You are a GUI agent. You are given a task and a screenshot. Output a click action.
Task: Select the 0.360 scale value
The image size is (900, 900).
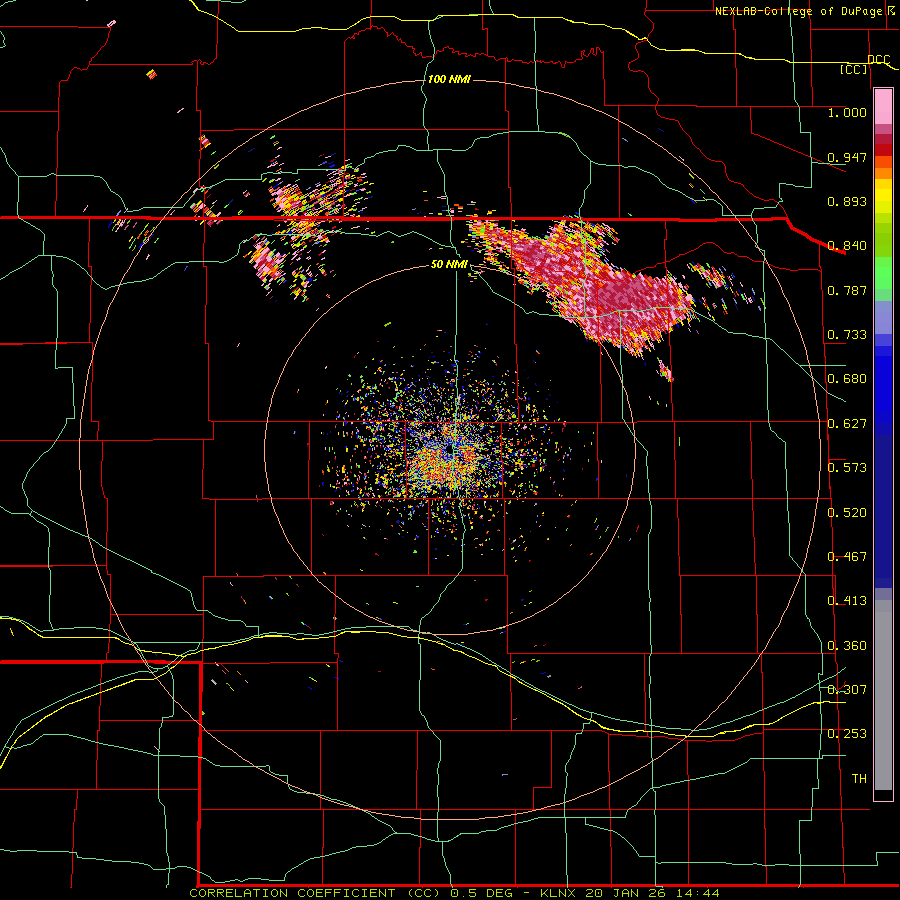847,646
